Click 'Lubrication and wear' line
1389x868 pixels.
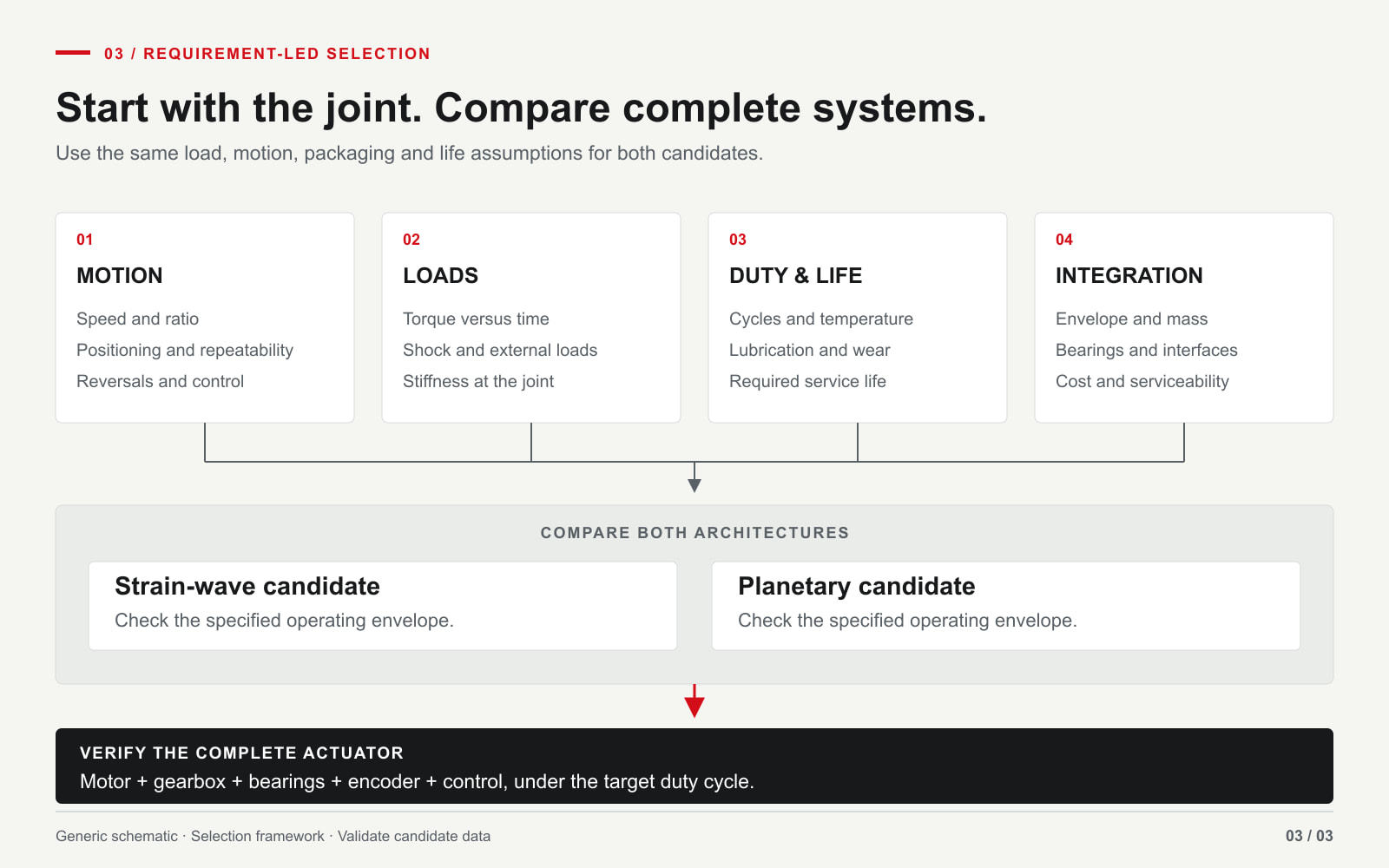(x=810, y=350)
